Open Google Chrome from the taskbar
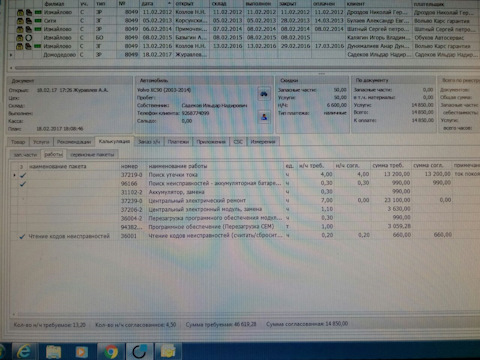 111,351
